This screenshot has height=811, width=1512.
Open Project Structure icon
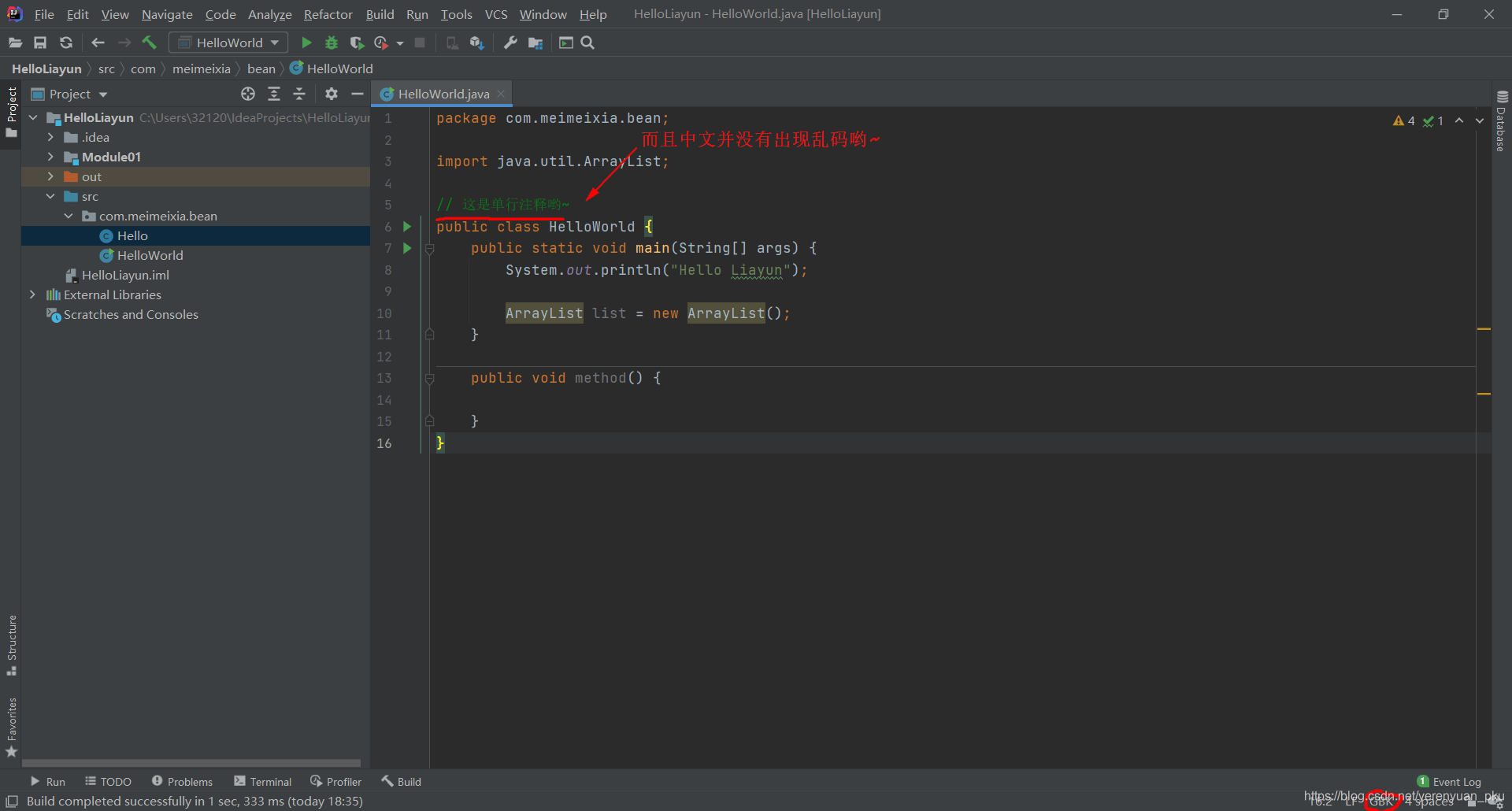535,43
